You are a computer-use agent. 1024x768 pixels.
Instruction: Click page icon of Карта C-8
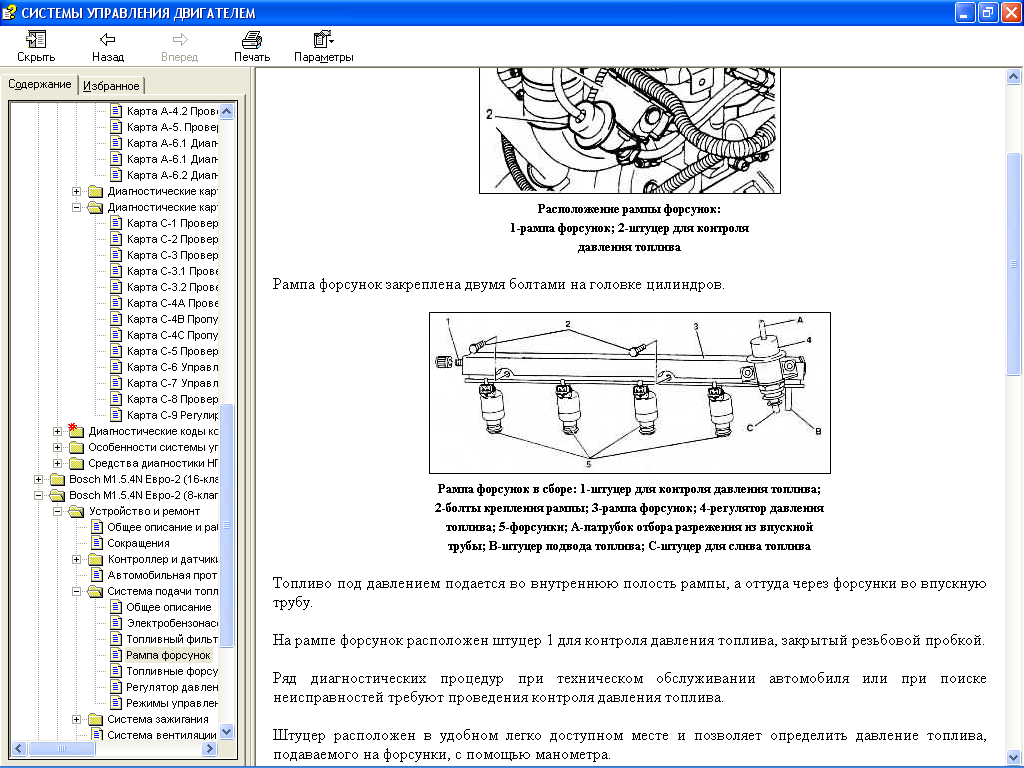pyautogui.click(x=116, y=399)
